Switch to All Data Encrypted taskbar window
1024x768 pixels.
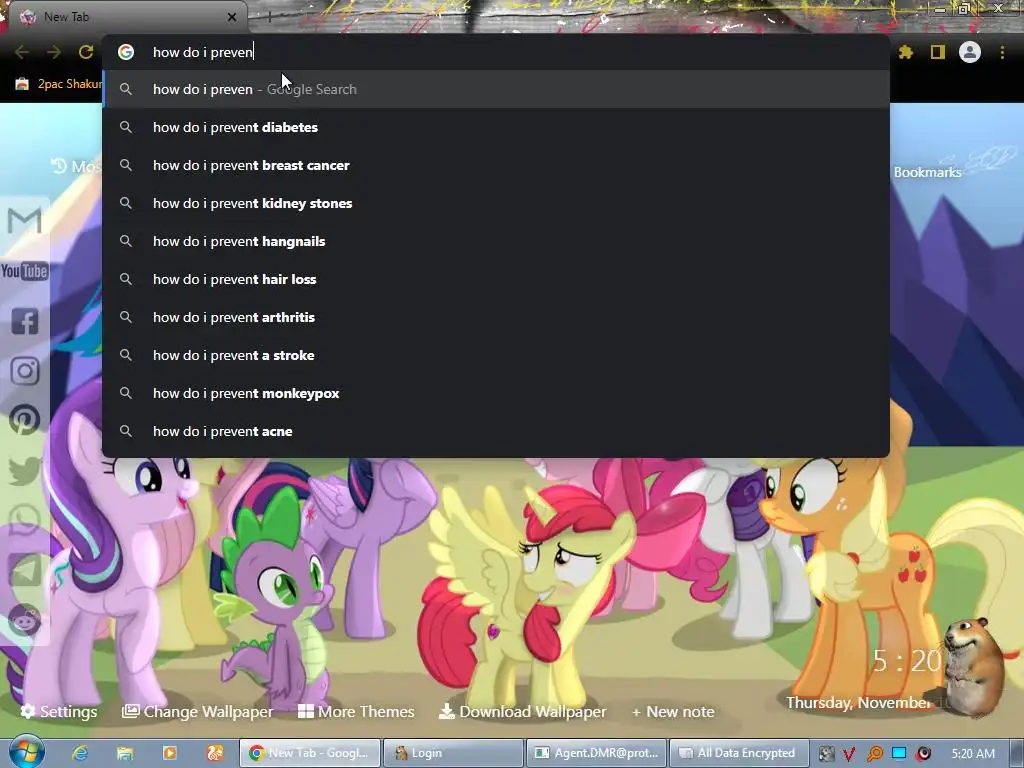click(739, 753)
